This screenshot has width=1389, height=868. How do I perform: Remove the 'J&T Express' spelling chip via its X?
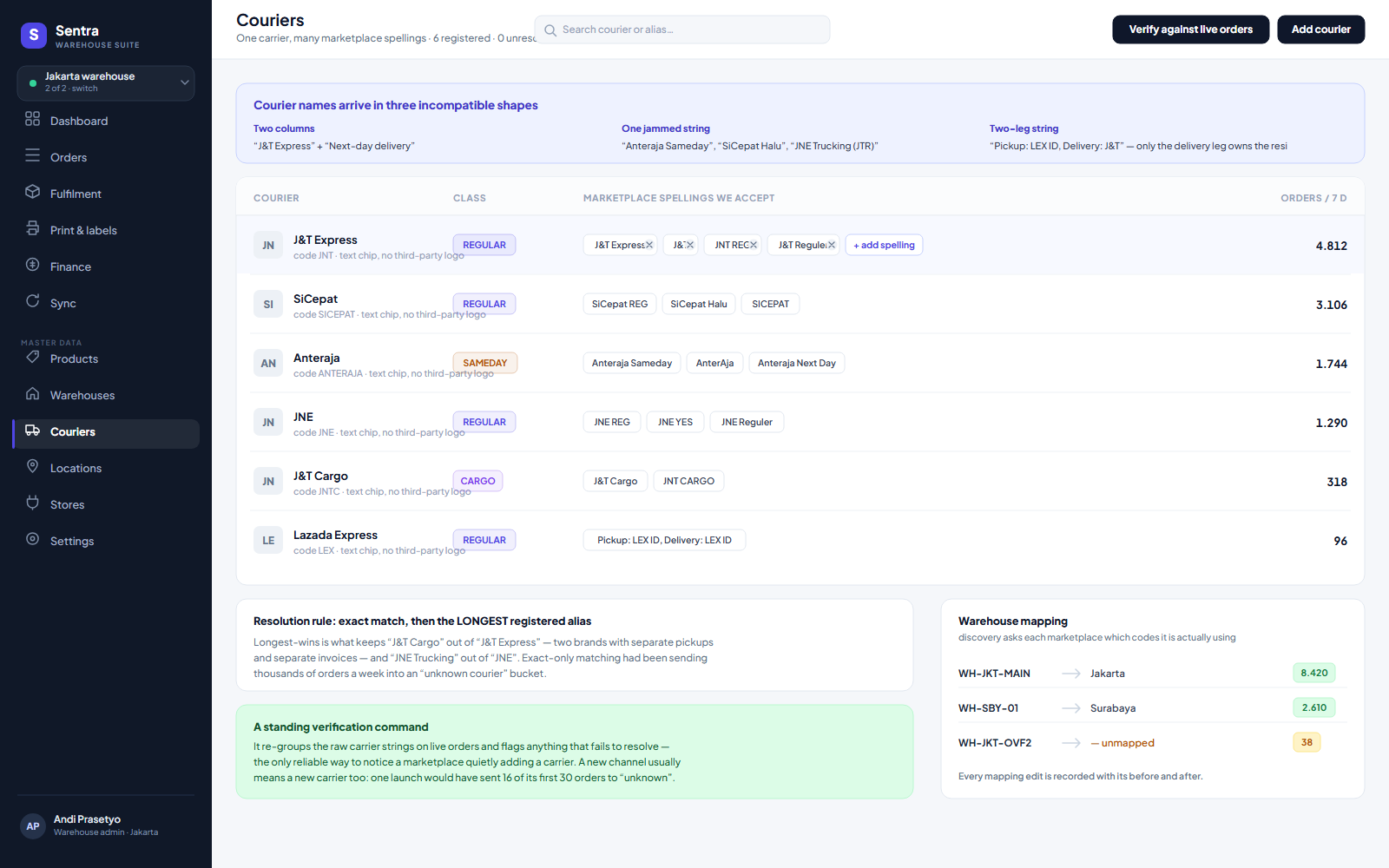pos(649,245)
